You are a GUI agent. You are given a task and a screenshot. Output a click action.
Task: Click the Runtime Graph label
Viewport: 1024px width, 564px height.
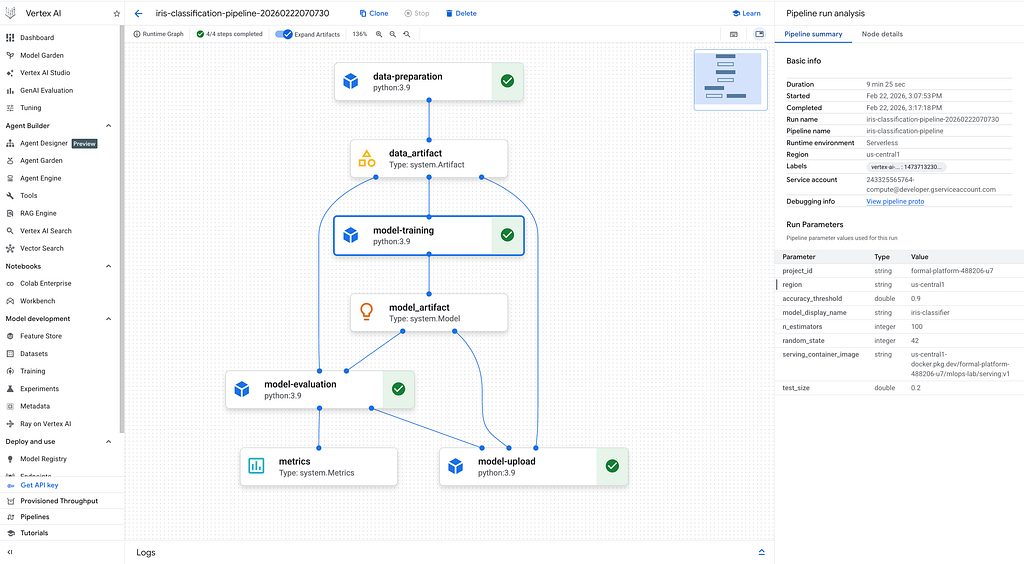click(159, 34)
